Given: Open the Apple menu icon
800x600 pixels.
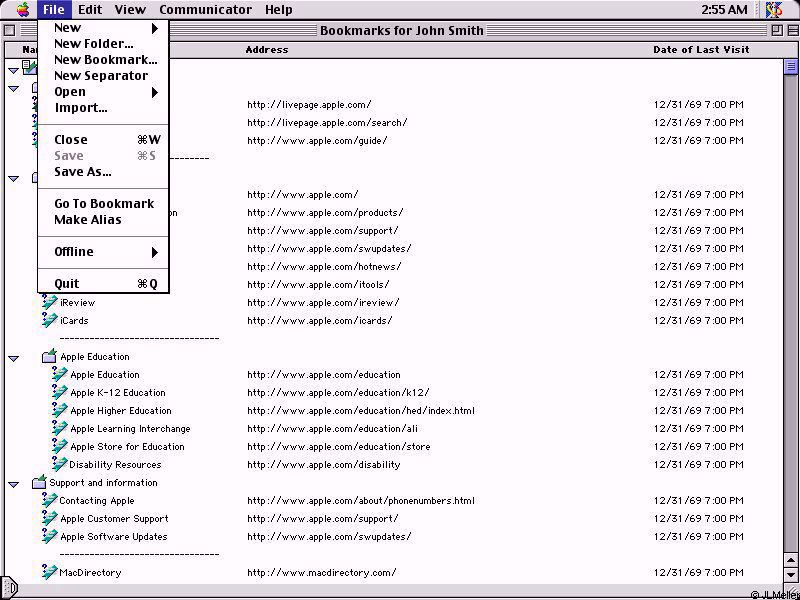Looking at the screenshot, I should pyautogui.click(x=23, y=9).
